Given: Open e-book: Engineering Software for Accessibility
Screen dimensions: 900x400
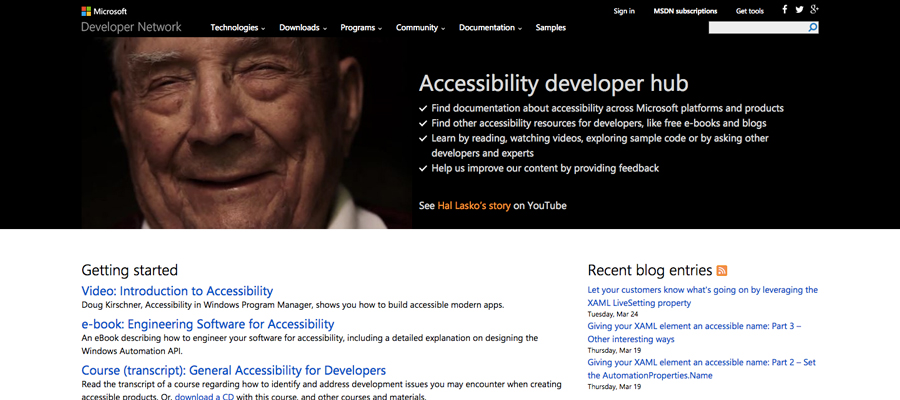Looking at the screenshot, I should [x=208, y=324].
